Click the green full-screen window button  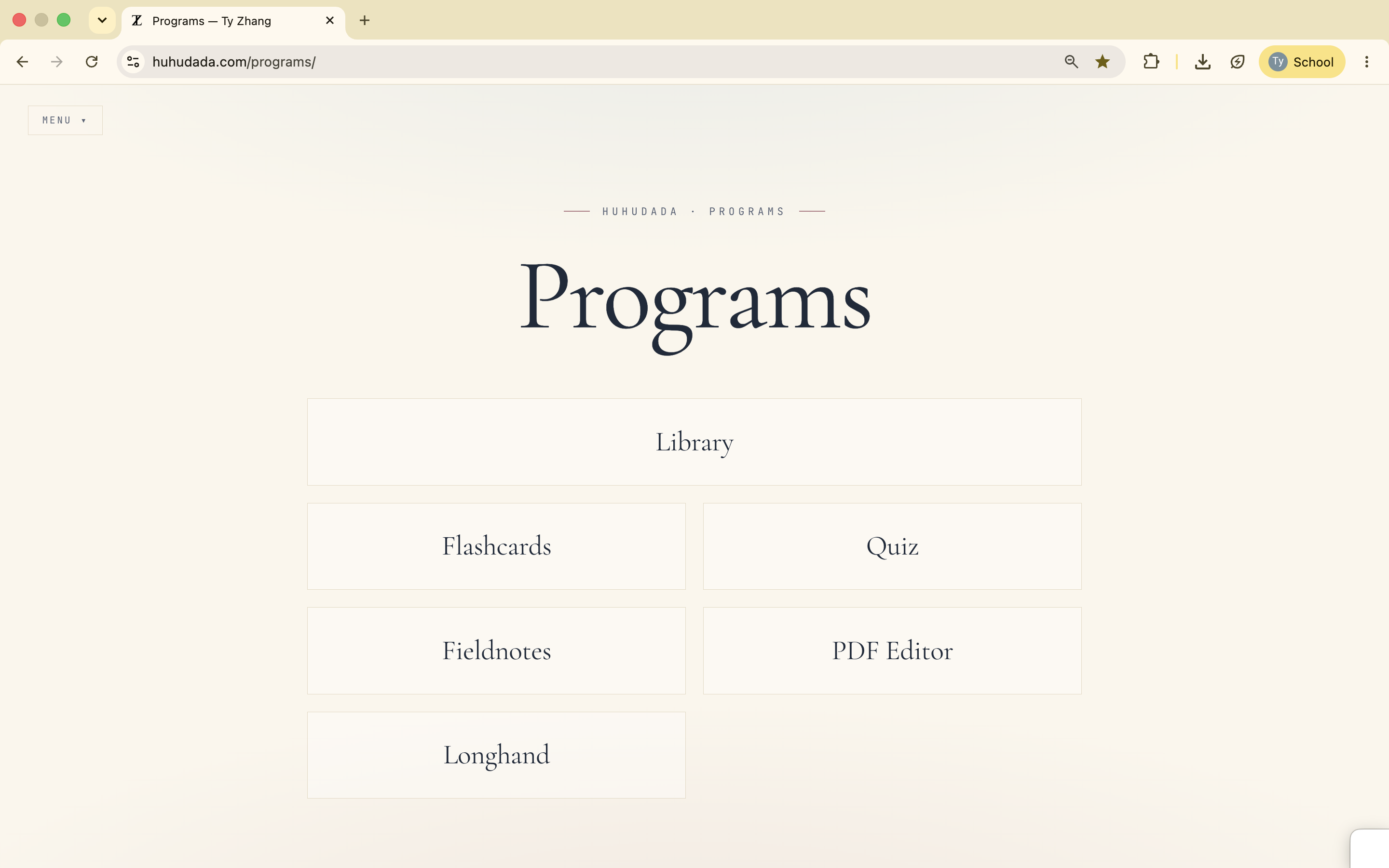pyautogui.click(x=64, y=20)
